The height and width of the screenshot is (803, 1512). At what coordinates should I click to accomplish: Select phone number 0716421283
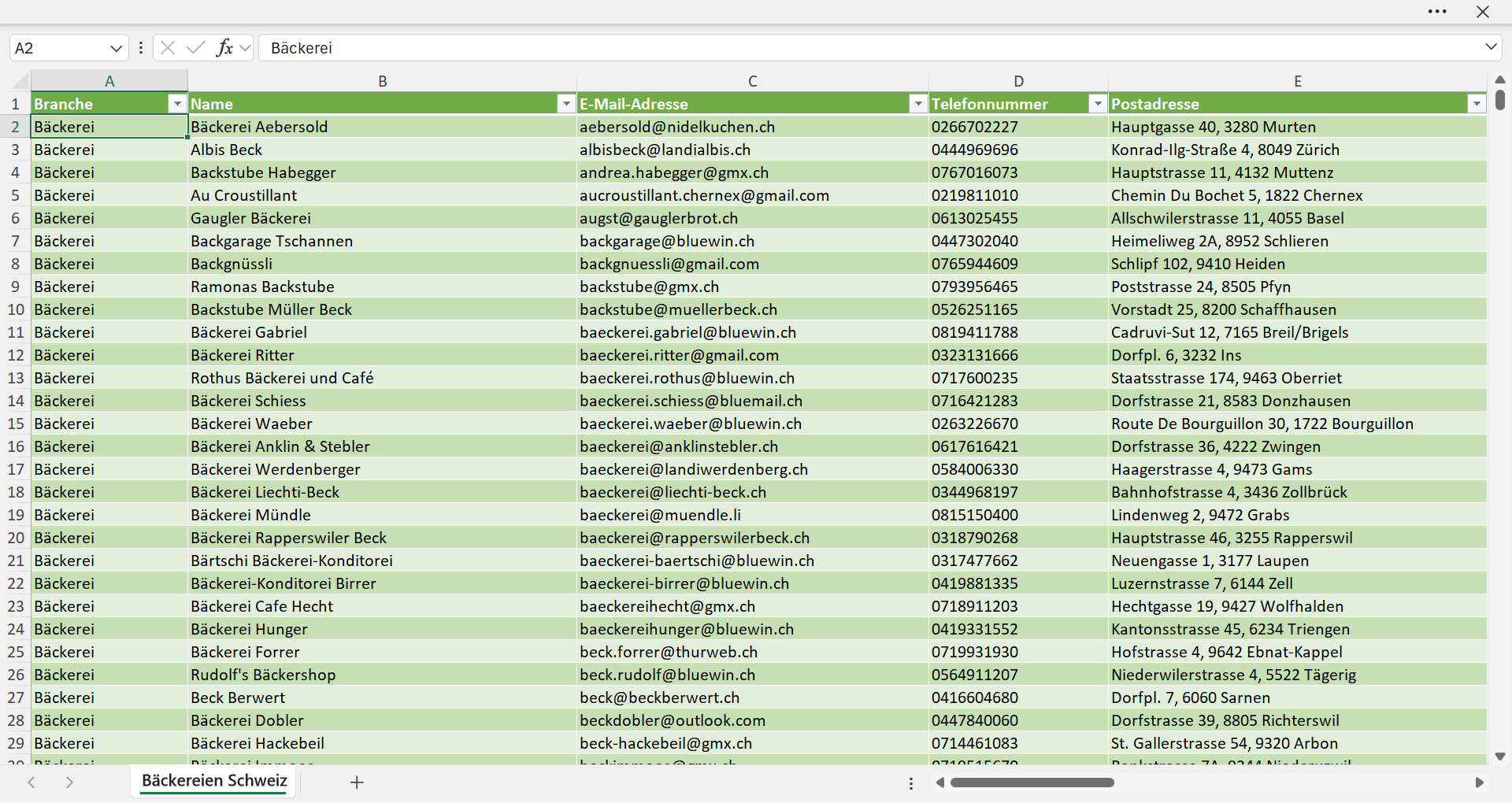(1018, 401)
